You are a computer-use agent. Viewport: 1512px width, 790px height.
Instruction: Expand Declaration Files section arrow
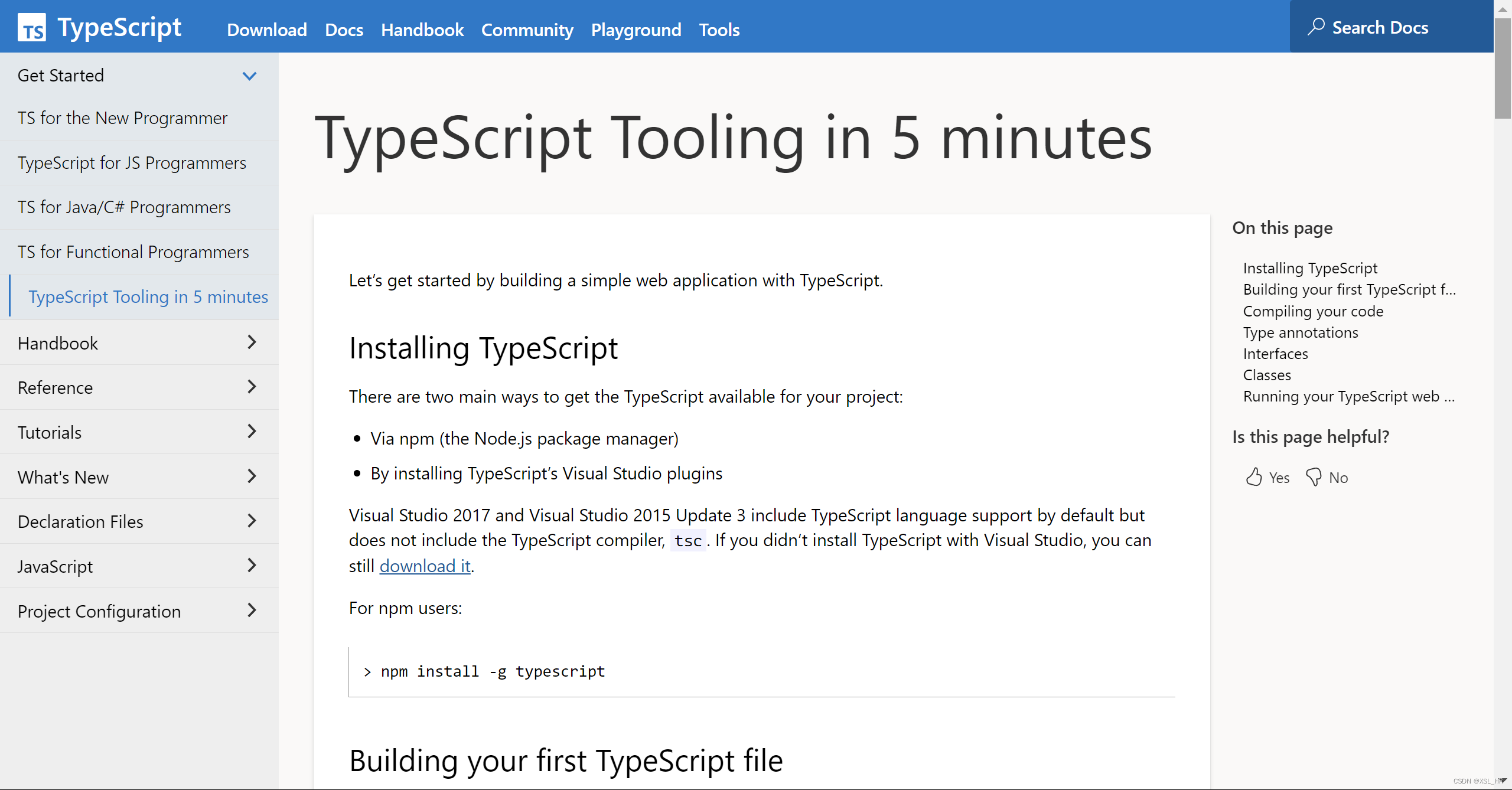(x=252, y=521)
